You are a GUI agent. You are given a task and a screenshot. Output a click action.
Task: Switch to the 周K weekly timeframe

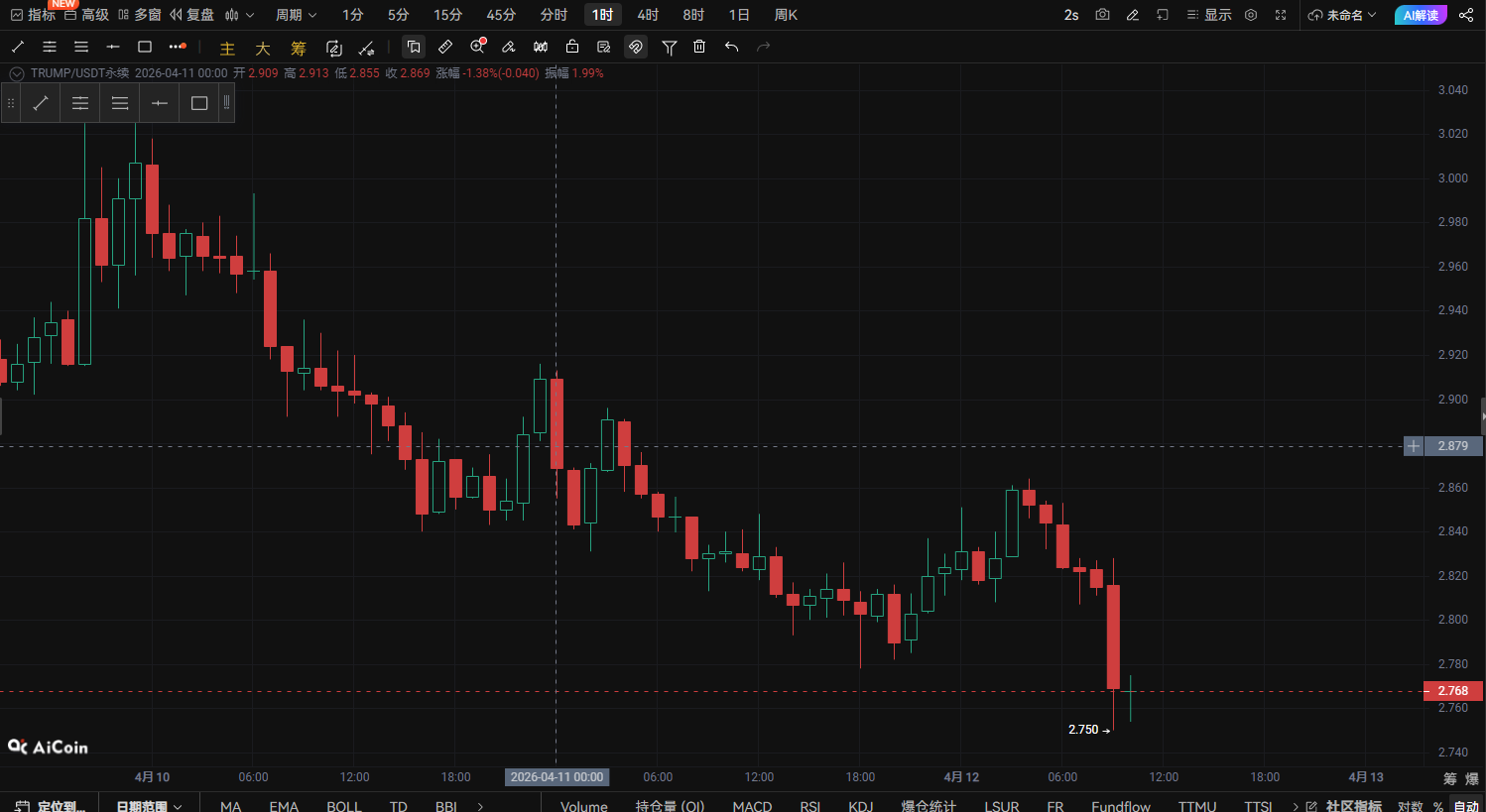(786, 15)
